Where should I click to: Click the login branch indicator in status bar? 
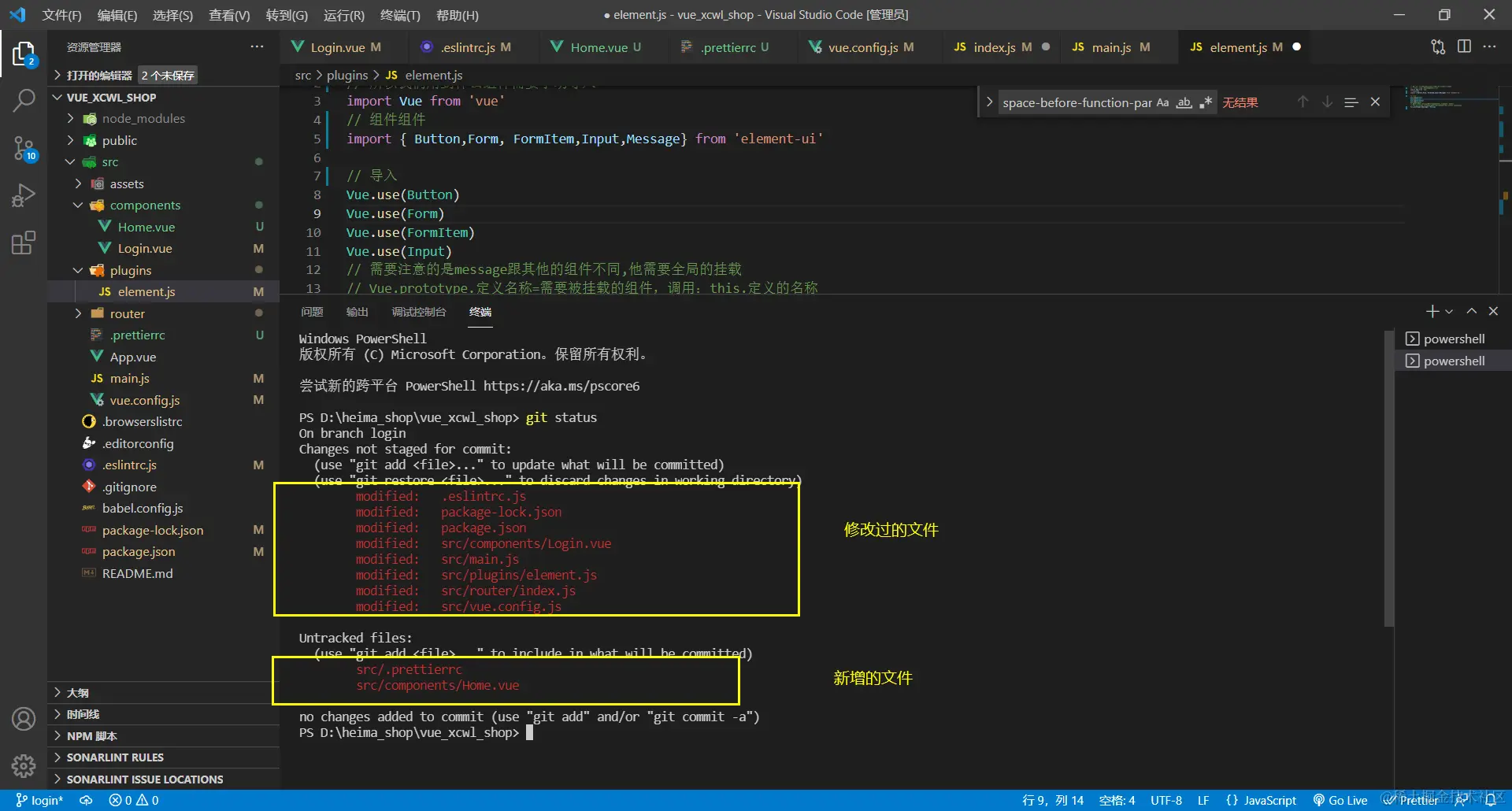pyautogui.click(x=39, y=801)
